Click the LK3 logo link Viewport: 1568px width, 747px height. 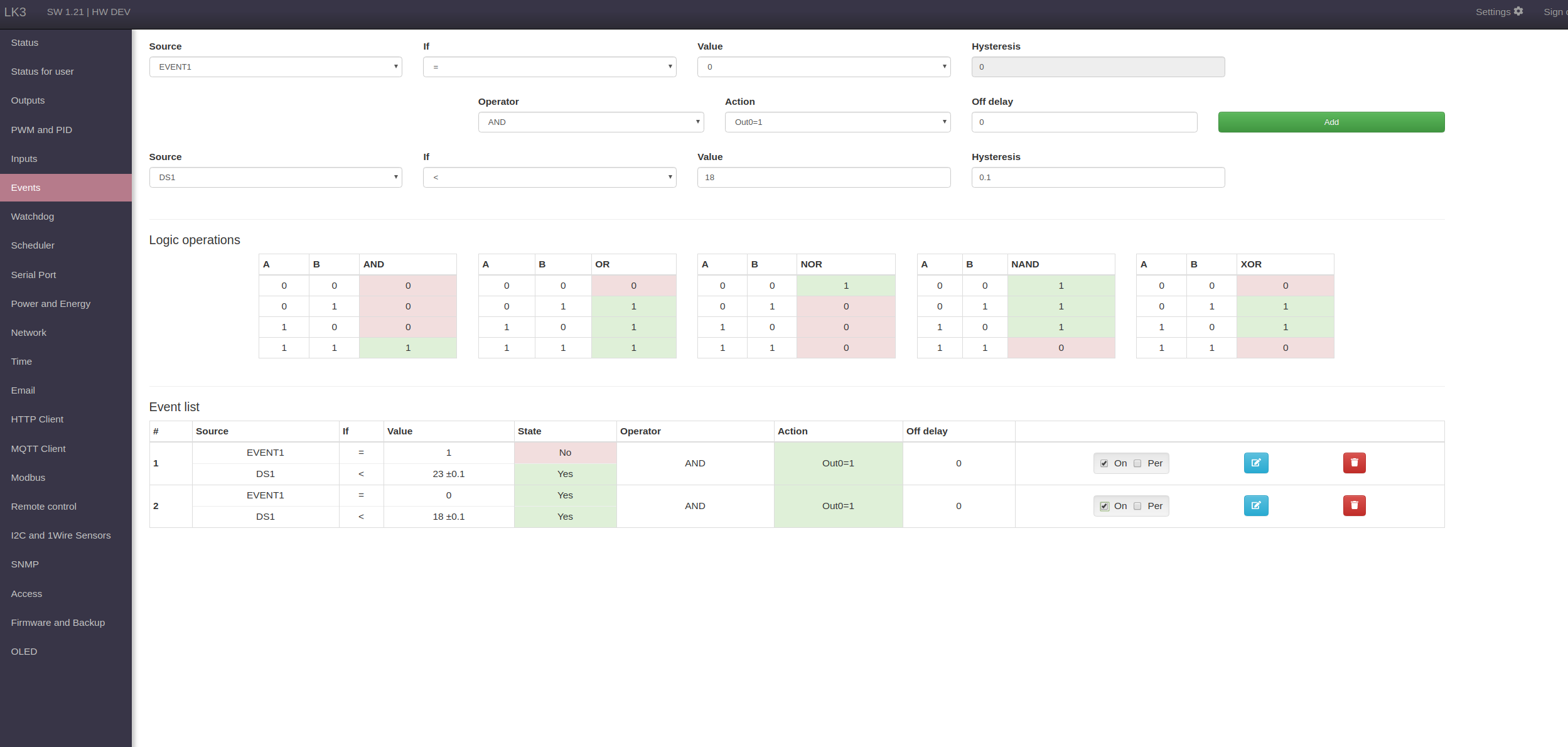15,12
